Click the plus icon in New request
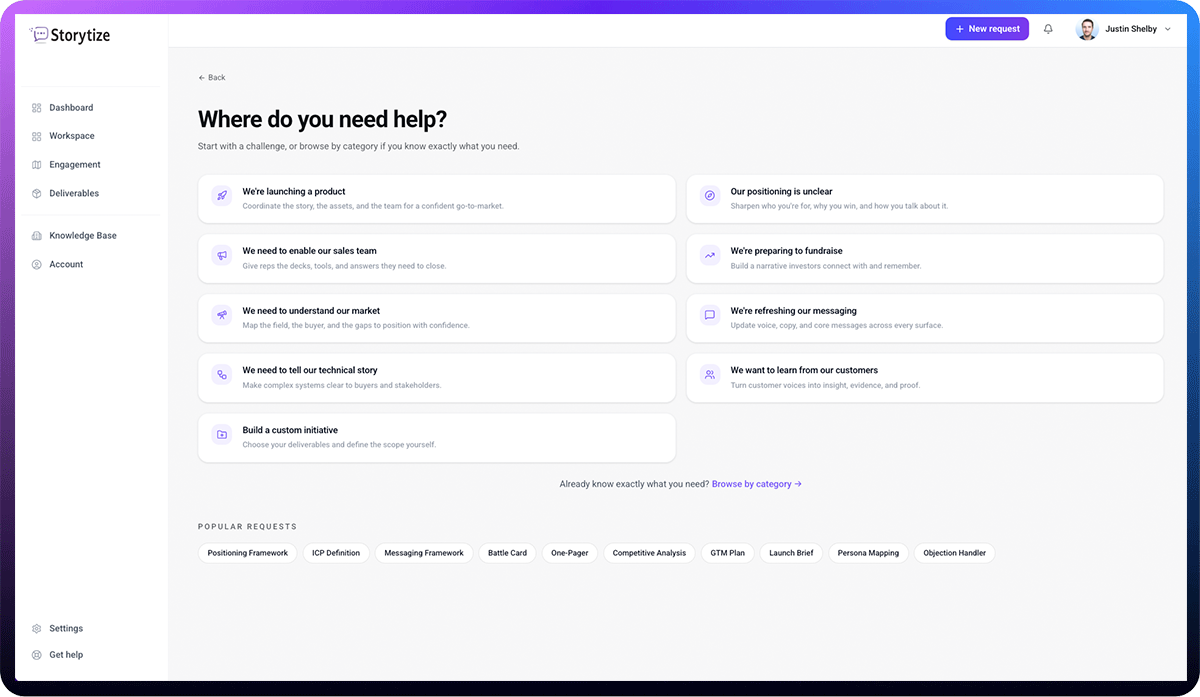This screenshot has width=1200, height=697. [960, 29]
